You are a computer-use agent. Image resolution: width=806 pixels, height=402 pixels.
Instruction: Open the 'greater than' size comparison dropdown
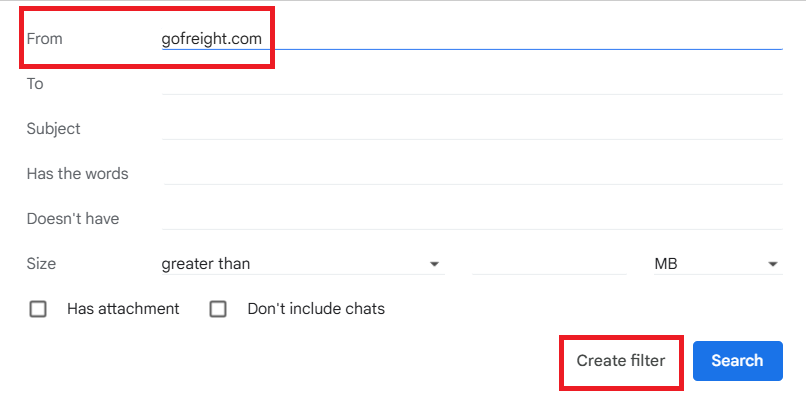(x=300, y=264)
